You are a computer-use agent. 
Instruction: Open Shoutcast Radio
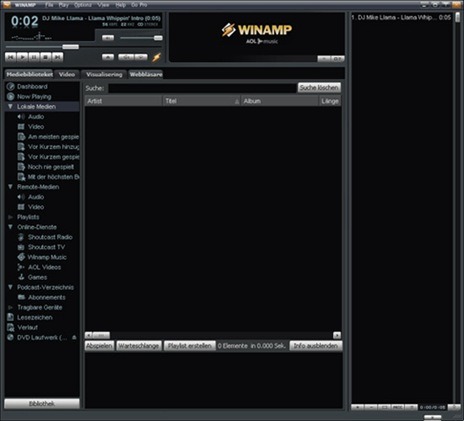coord(50,237)
